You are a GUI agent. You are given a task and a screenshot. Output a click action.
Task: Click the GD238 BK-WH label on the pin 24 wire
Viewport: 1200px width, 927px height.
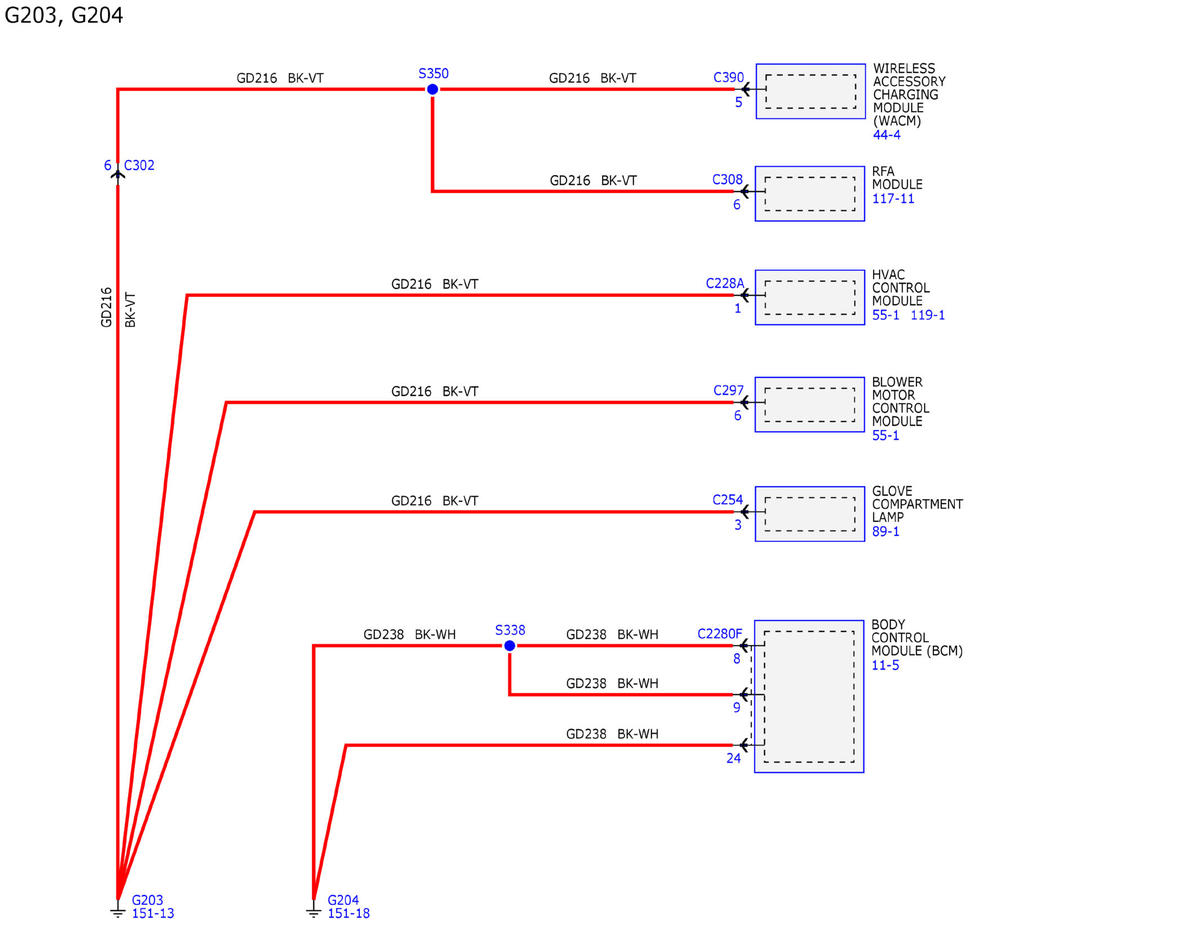(x=612, y=734)
